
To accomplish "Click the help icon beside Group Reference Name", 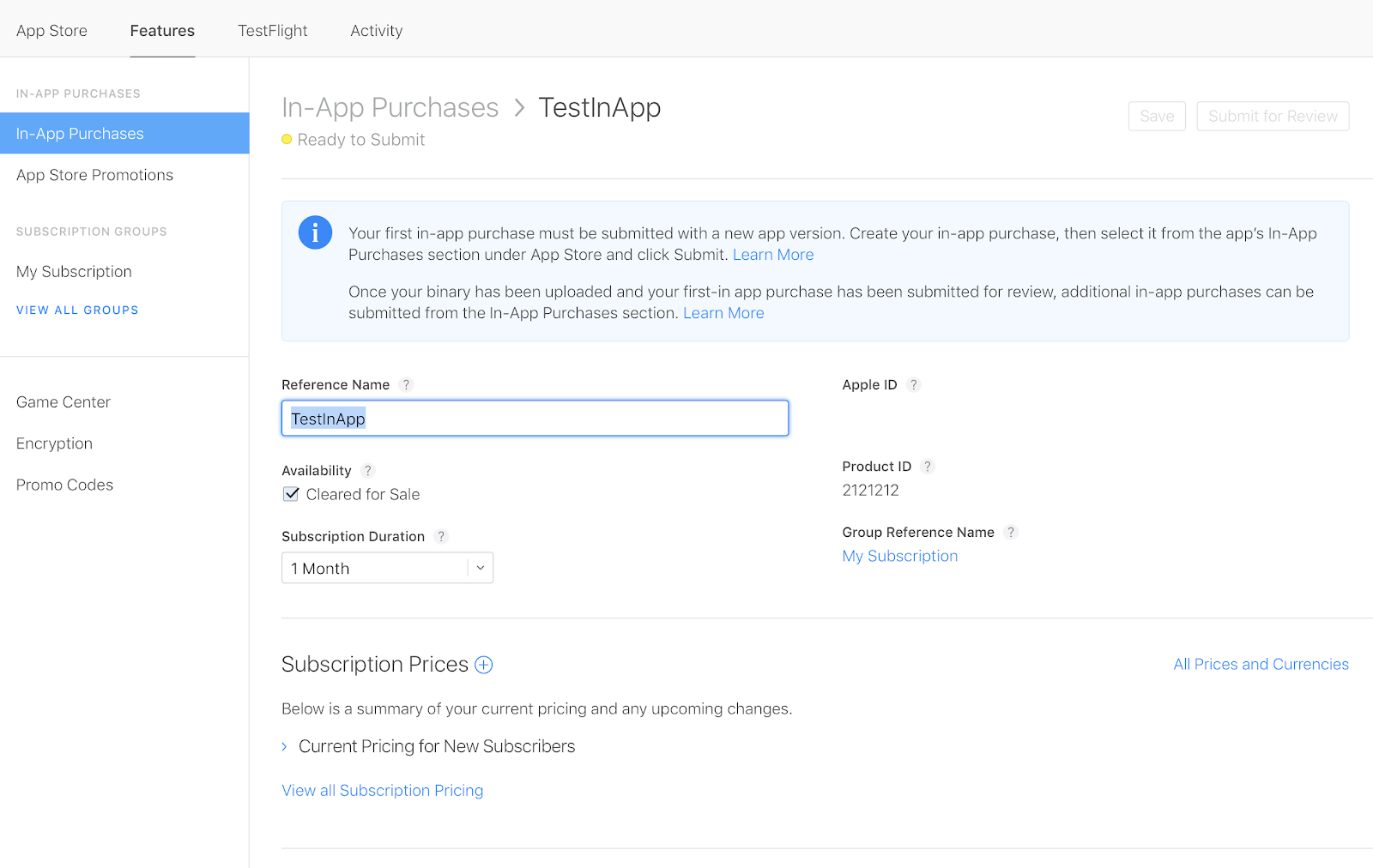I will click(1011, 532).
